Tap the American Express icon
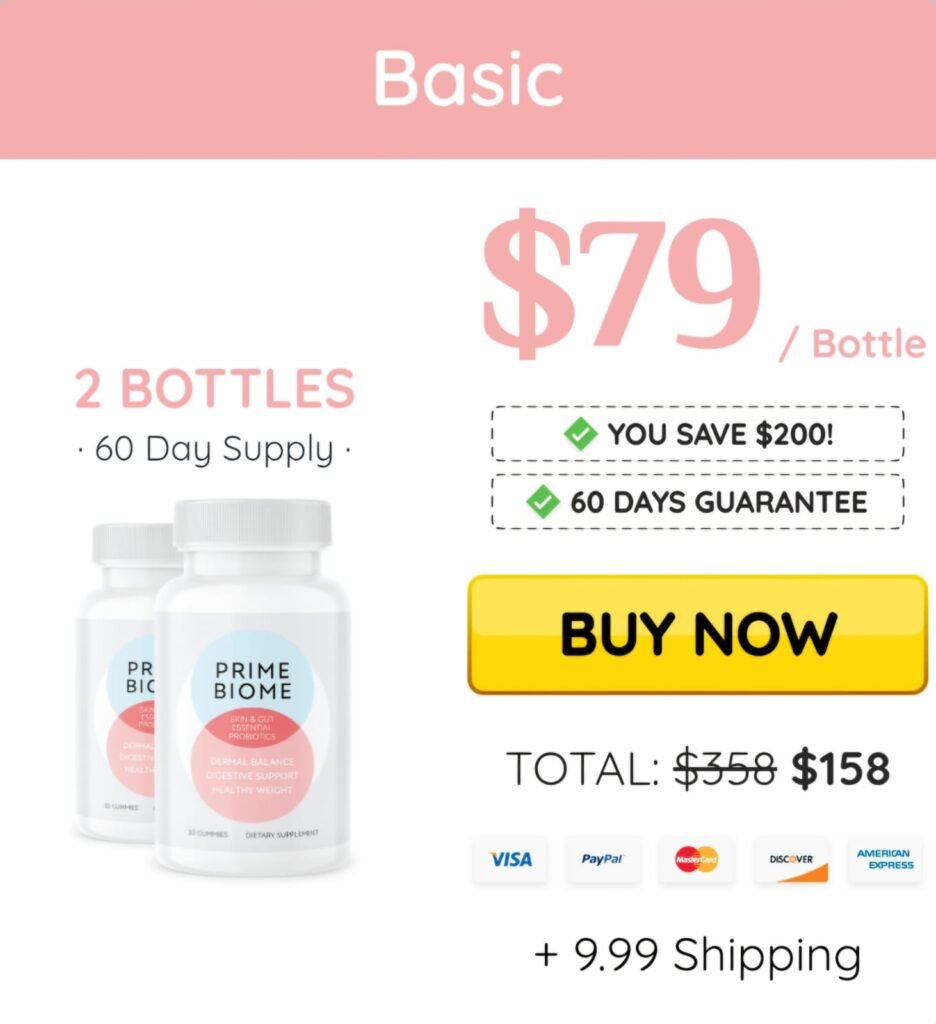The image size is (936, 1024). (x=886, y=859)
